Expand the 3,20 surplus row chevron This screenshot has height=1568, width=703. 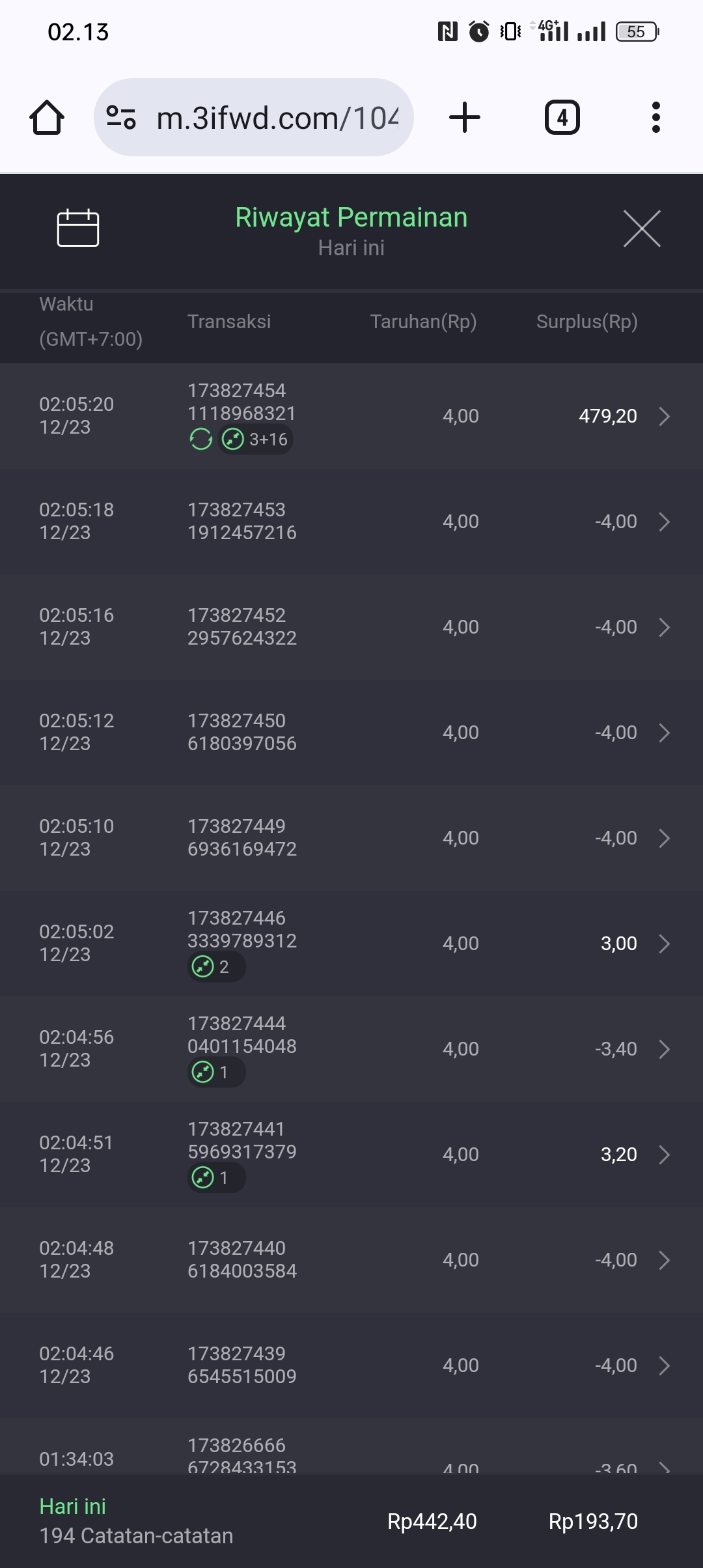pos(664,1155)
